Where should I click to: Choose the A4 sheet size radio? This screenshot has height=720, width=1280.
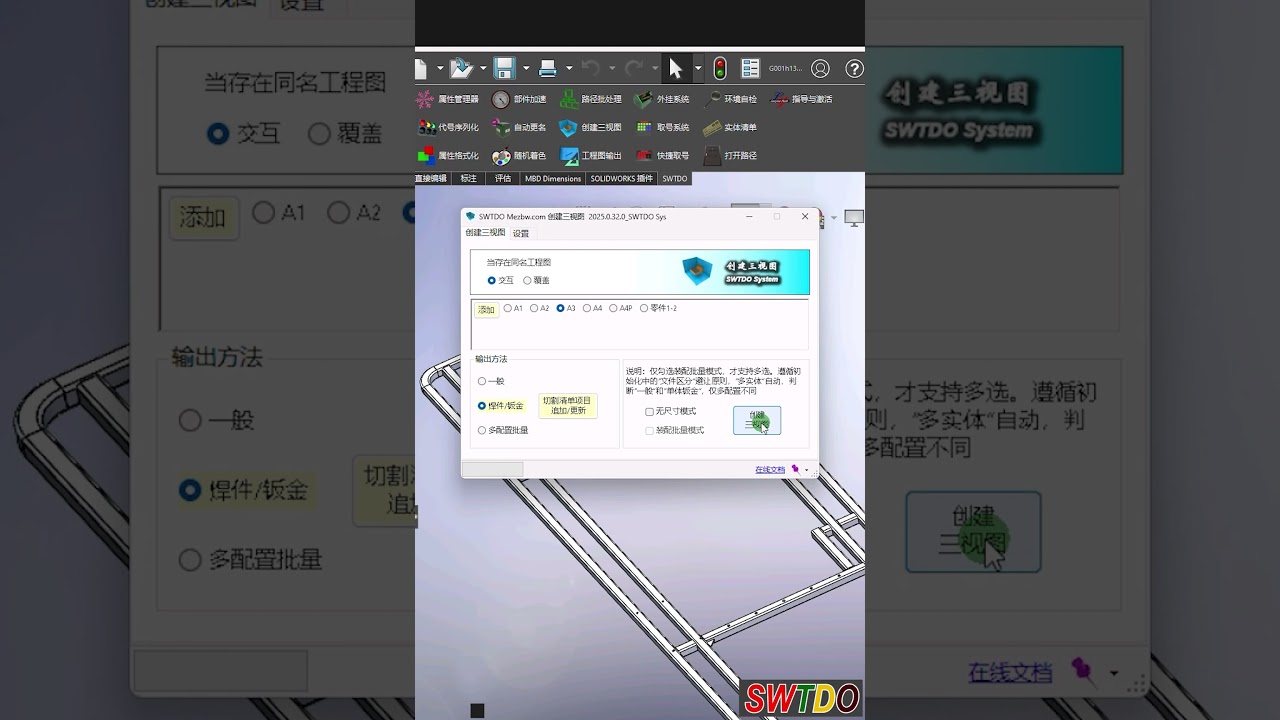point(593,308)
